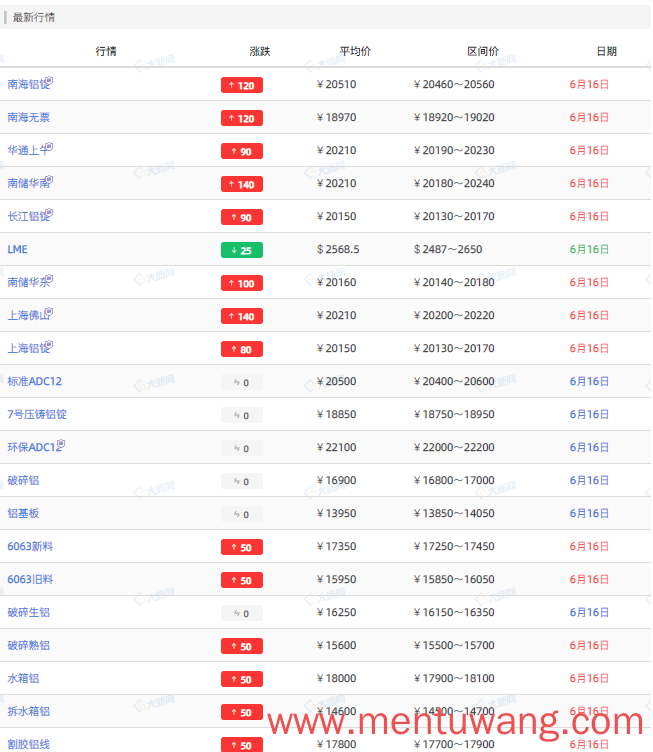Click the price range $2487~2650
Image resolution: width=653 pixels, height=752 pixels.
(448, 249)
